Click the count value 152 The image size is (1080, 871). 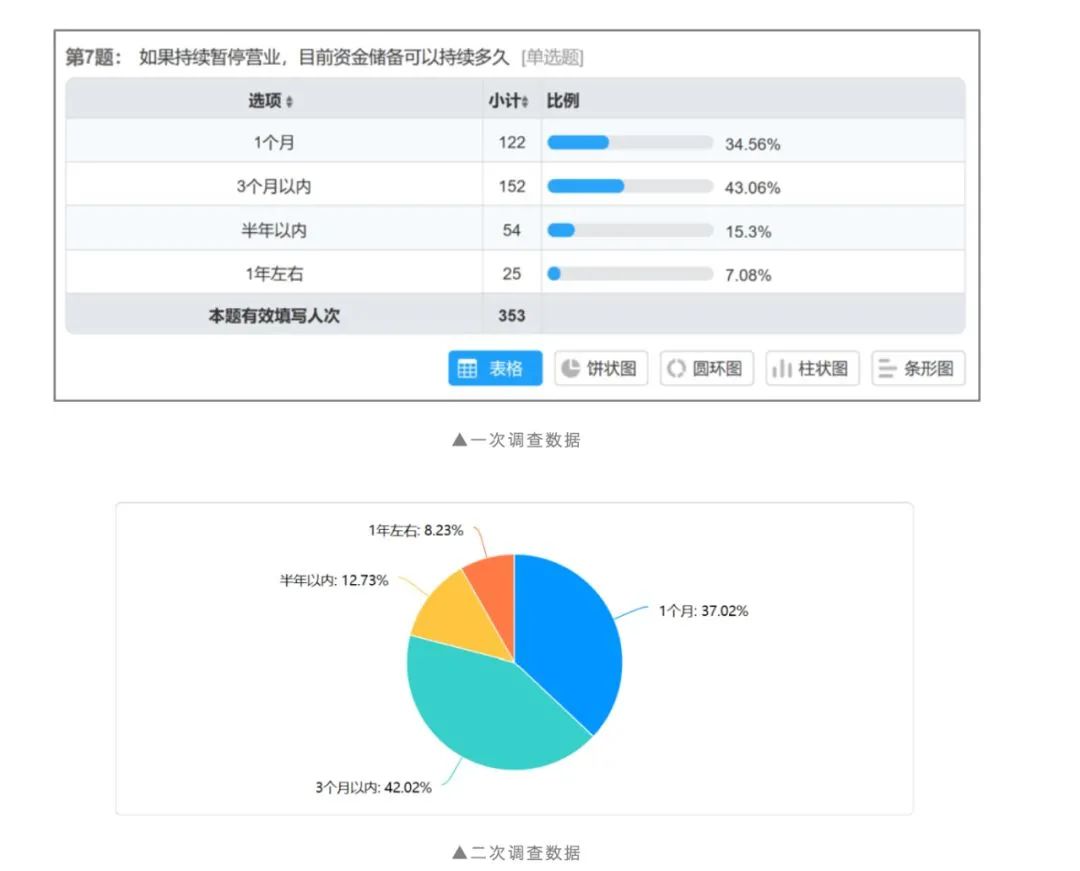coord(512,186)
